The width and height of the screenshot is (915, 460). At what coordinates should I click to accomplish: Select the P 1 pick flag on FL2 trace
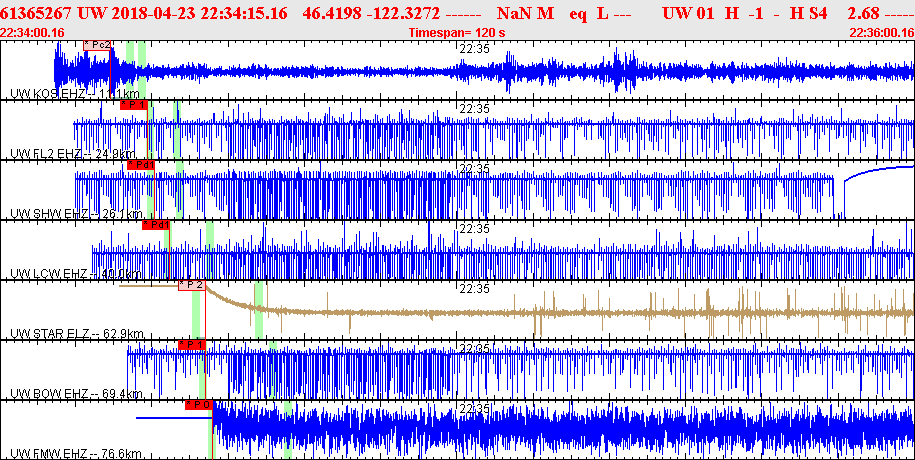coord(134,104)
